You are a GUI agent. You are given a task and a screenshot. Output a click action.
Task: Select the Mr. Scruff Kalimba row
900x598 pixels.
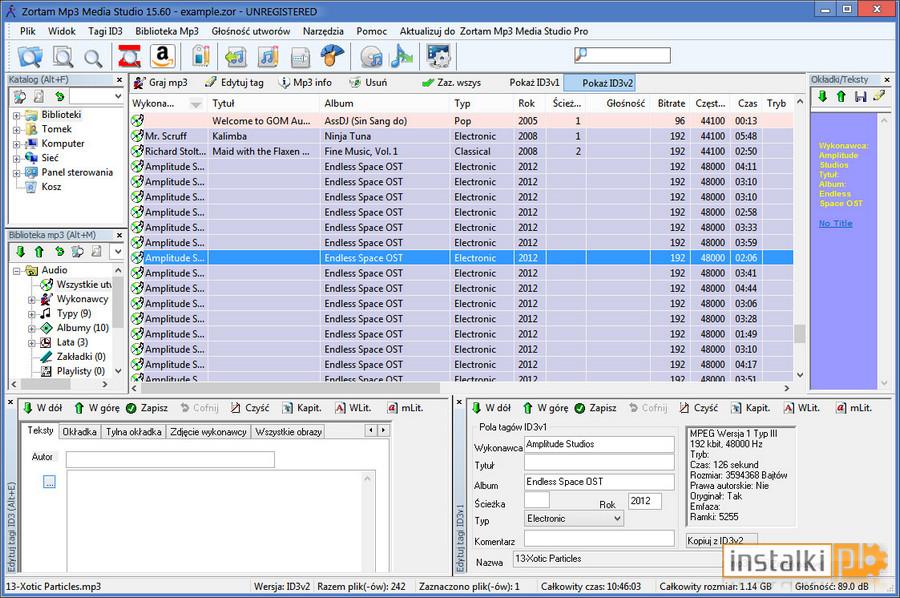[x=462, y=136]
